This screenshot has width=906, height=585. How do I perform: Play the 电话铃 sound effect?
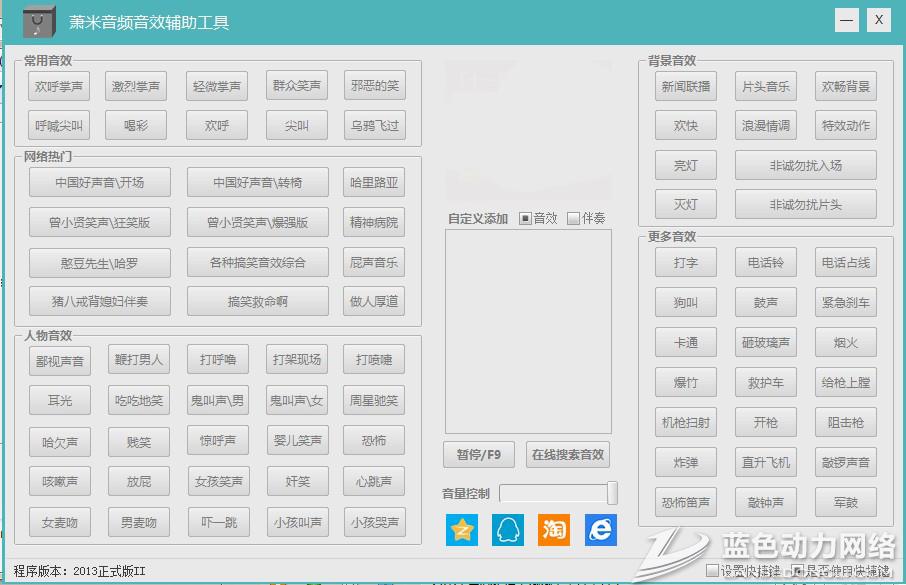[x=765, y=263]
